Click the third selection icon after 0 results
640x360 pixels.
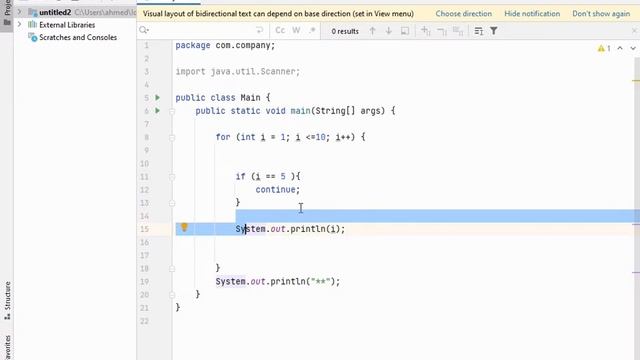(x=458, y=31)
